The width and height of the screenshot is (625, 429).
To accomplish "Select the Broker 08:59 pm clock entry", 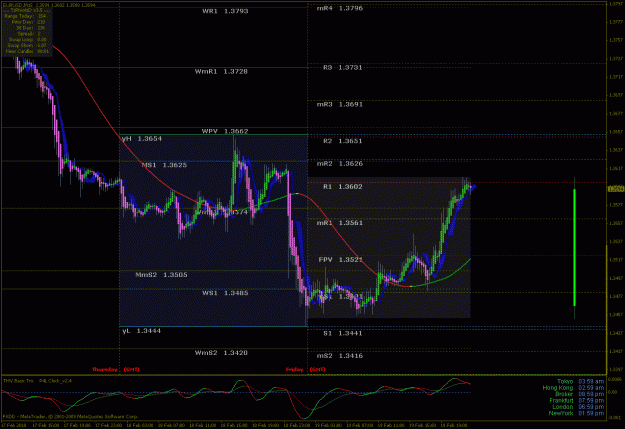I will tap(579, 394).
